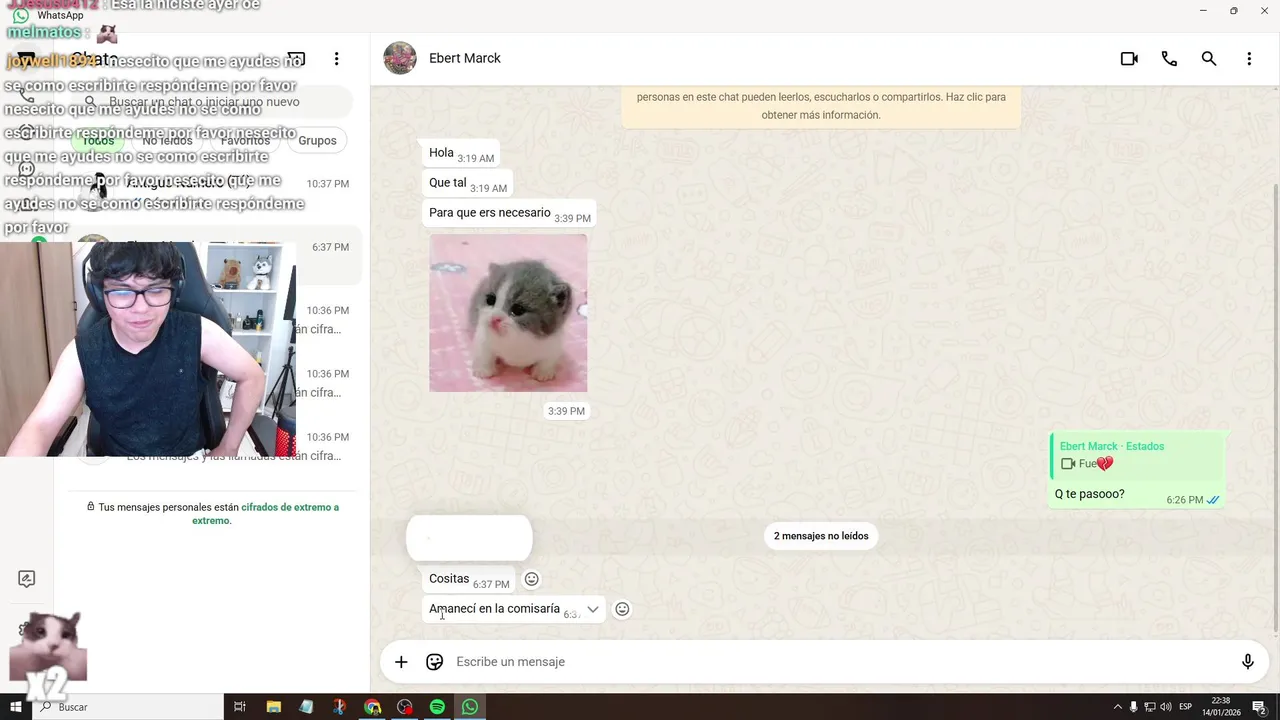Click the Para que ers necesario message
The width and height of the screenshot is (1280, 720).
509,213
